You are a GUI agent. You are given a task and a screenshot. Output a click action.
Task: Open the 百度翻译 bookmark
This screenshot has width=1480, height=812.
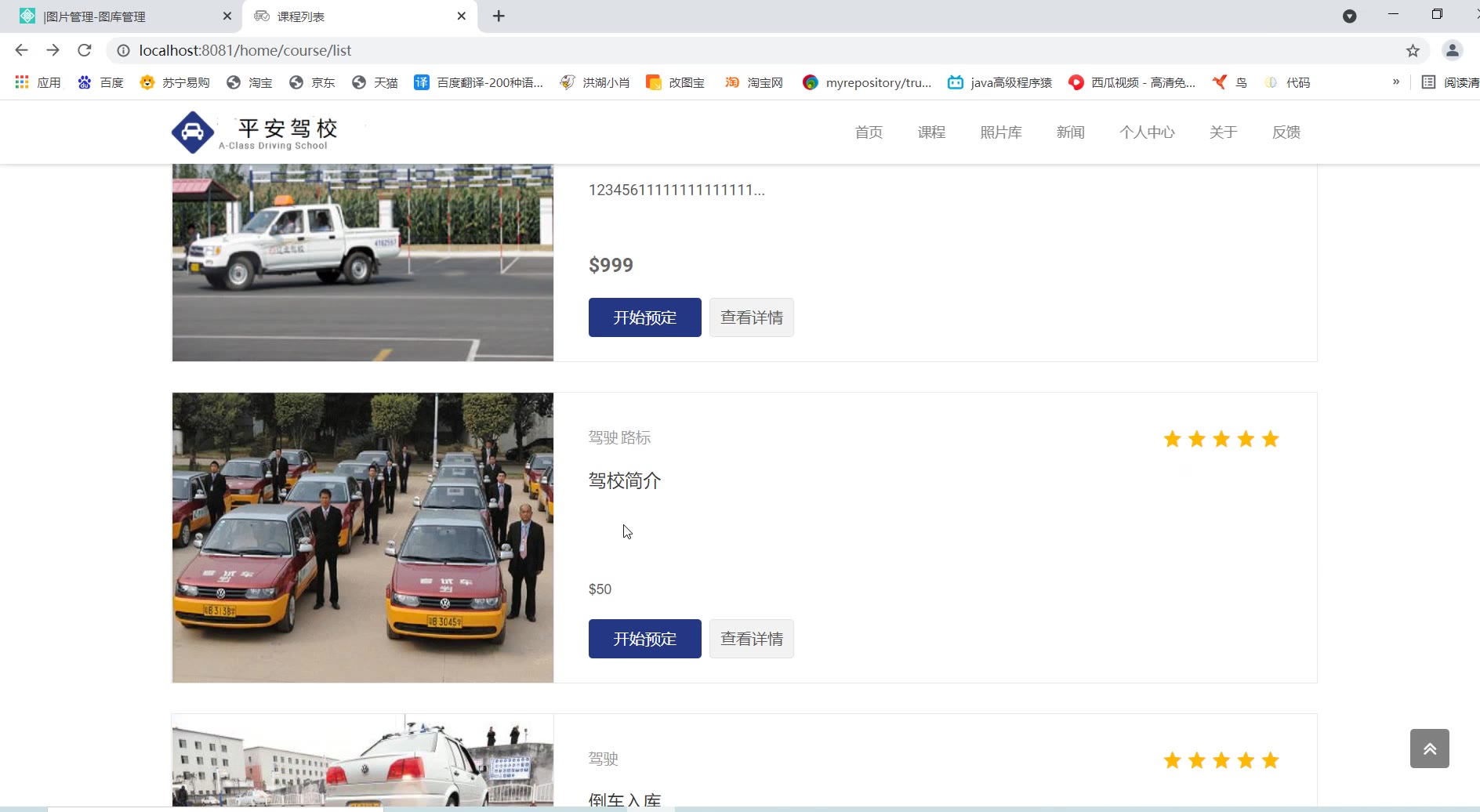[478, 82]
